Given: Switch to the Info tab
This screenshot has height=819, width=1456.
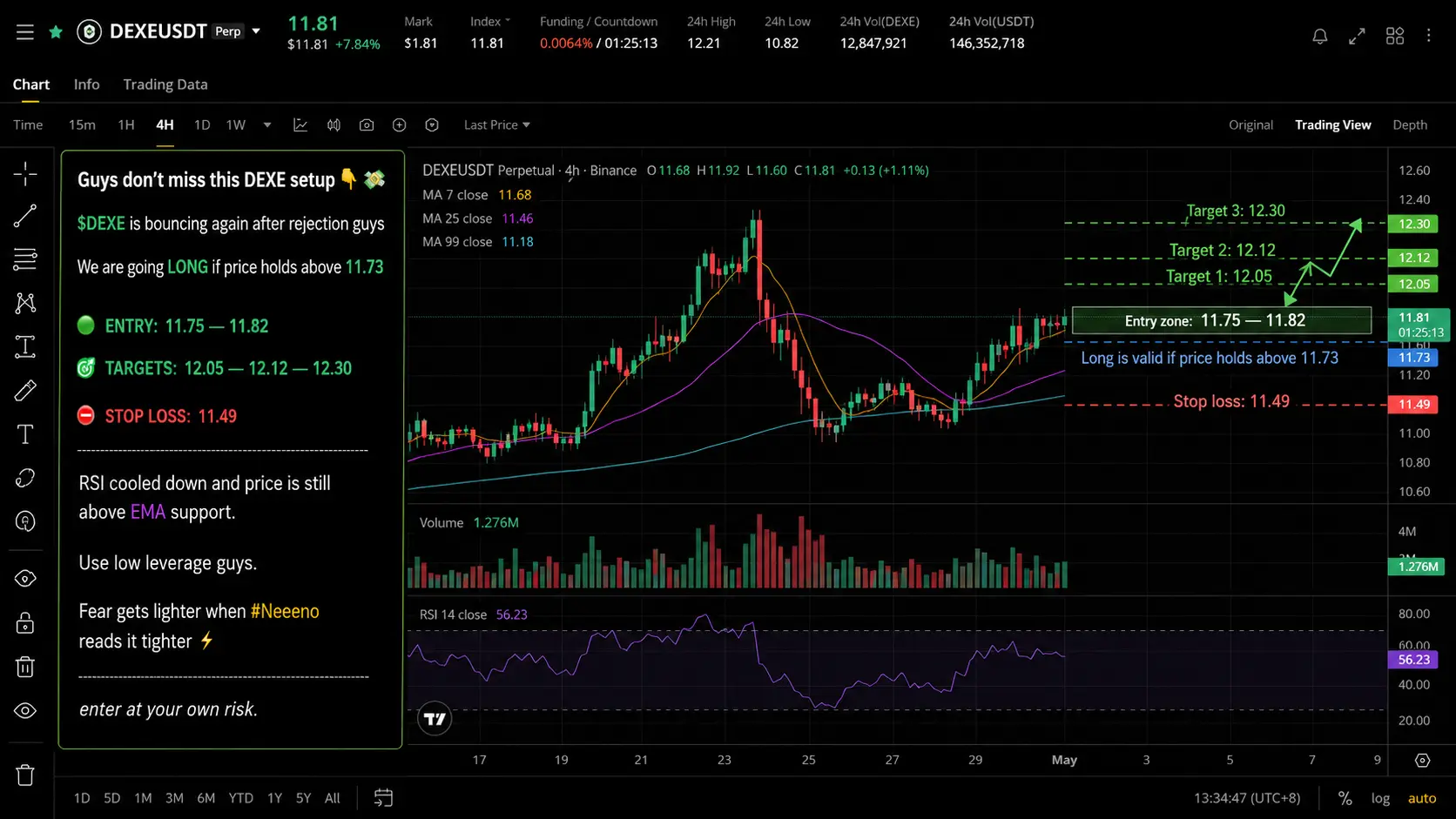Looking at the screenshot, I should coord(86,84).
